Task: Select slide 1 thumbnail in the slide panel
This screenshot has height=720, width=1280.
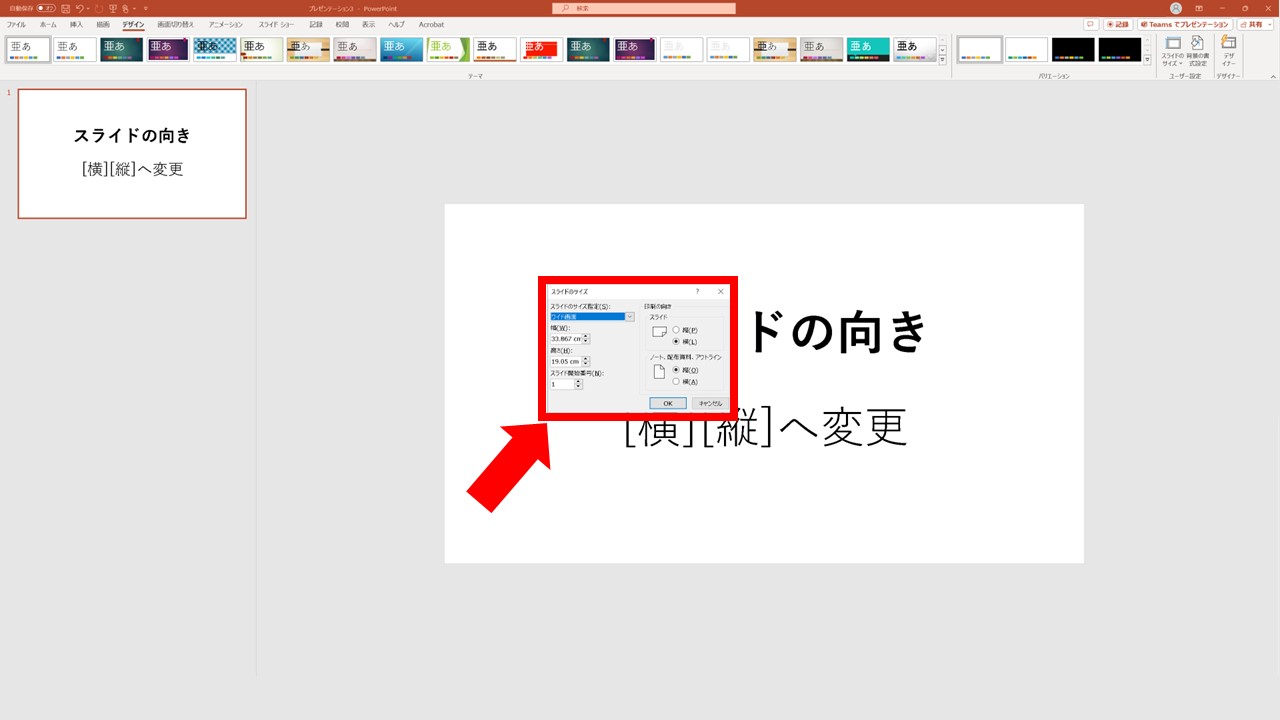Action: click(132, 153)
